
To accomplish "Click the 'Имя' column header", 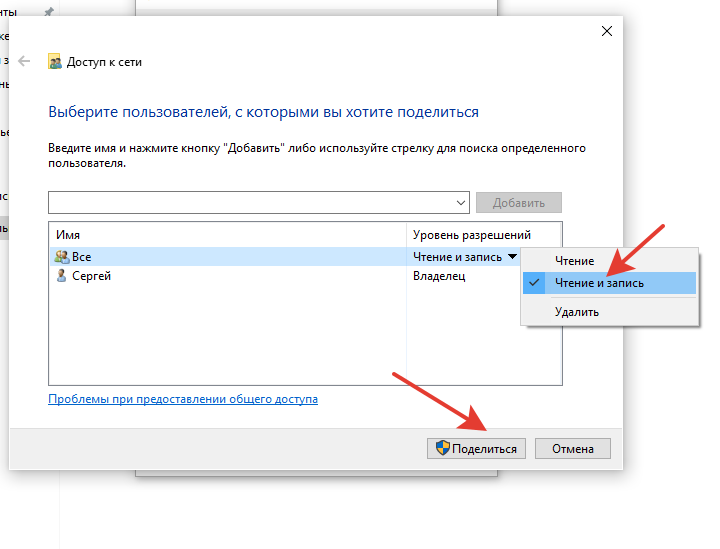I will [x=68, y=235].
